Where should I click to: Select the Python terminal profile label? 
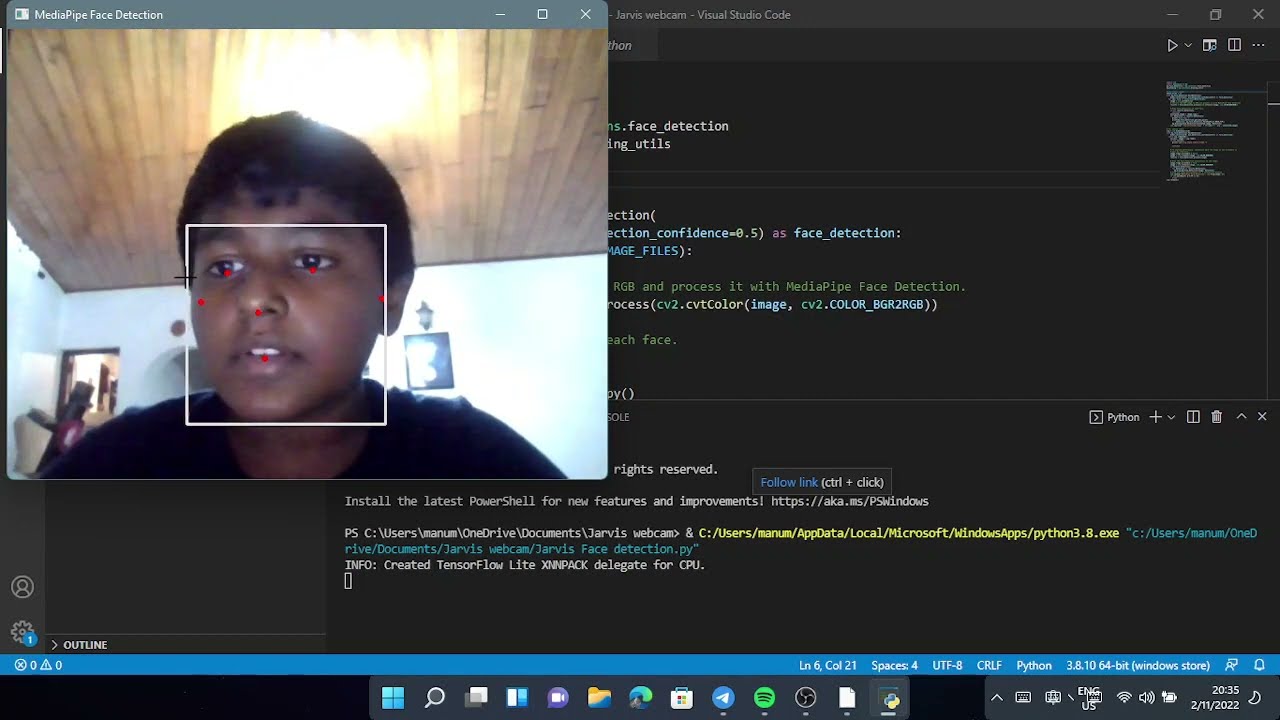coord(1114,417)
